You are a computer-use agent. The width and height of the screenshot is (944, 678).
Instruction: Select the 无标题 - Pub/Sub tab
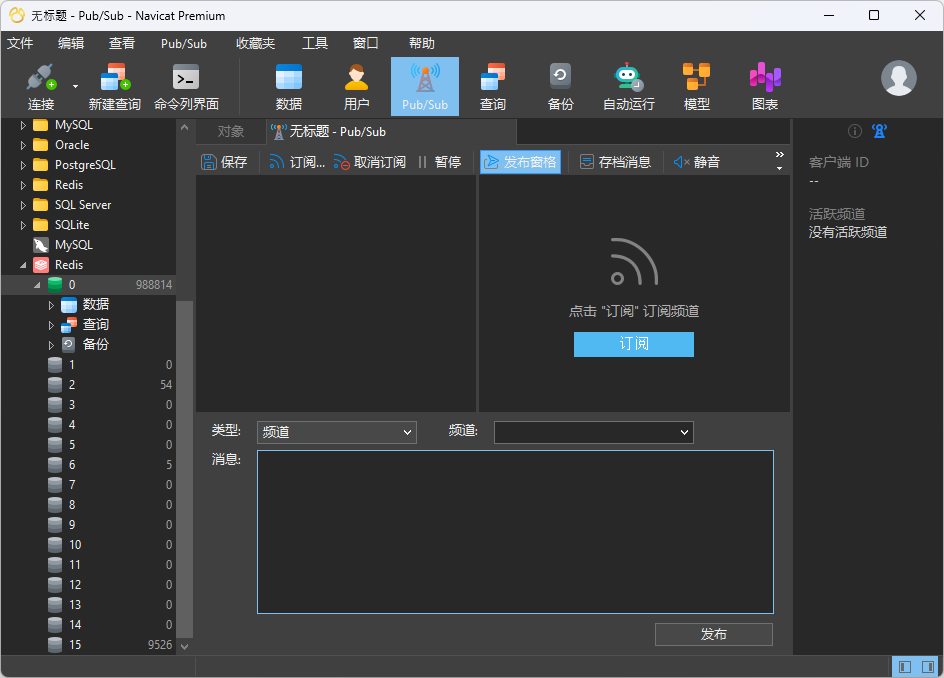pos(391,132)
